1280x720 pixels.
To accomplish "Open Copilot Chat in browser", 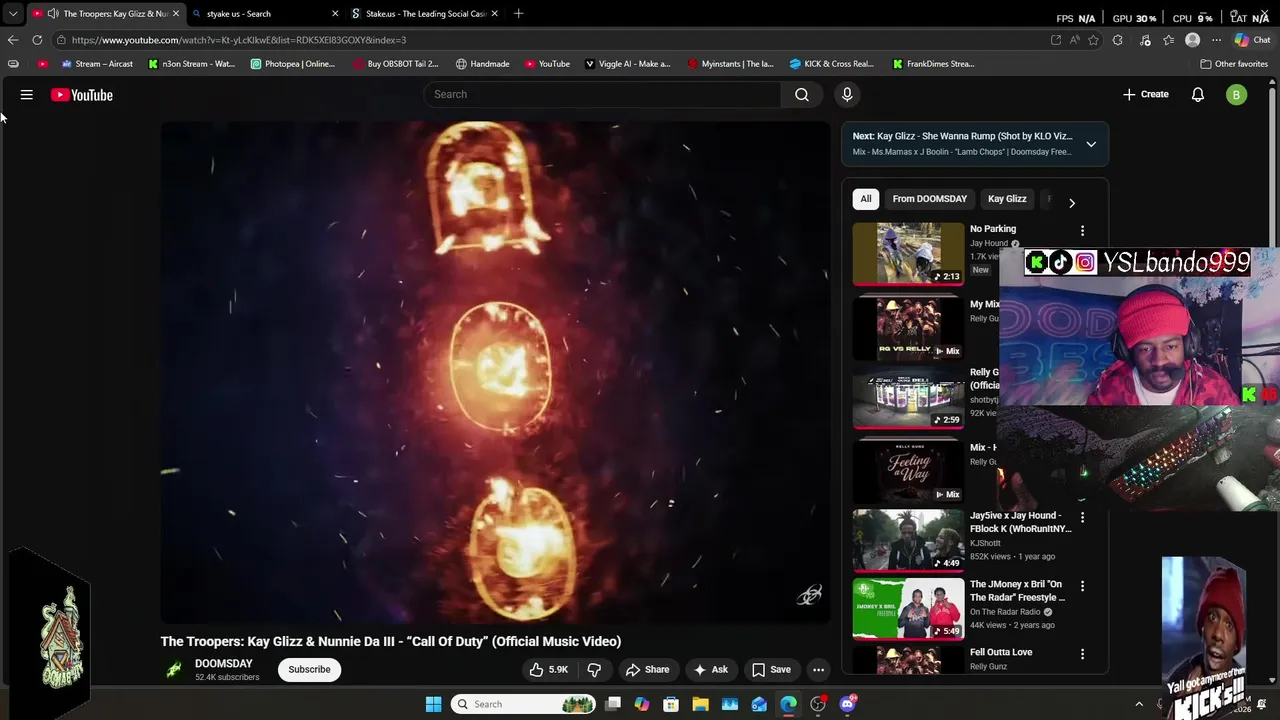I will pyautogui.click(x=1252, y=40).
